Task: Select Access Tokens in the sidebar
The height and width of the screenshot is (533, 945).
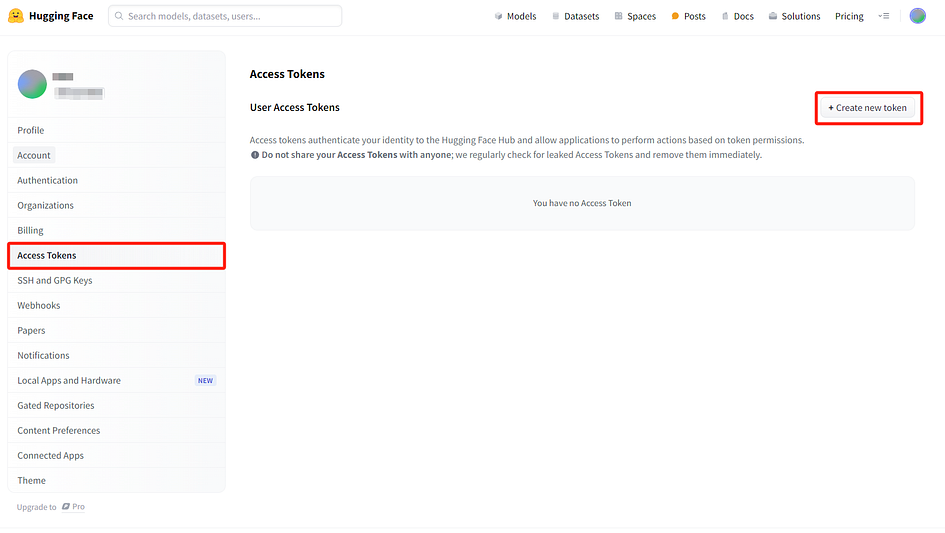Action: coord(116,256)
